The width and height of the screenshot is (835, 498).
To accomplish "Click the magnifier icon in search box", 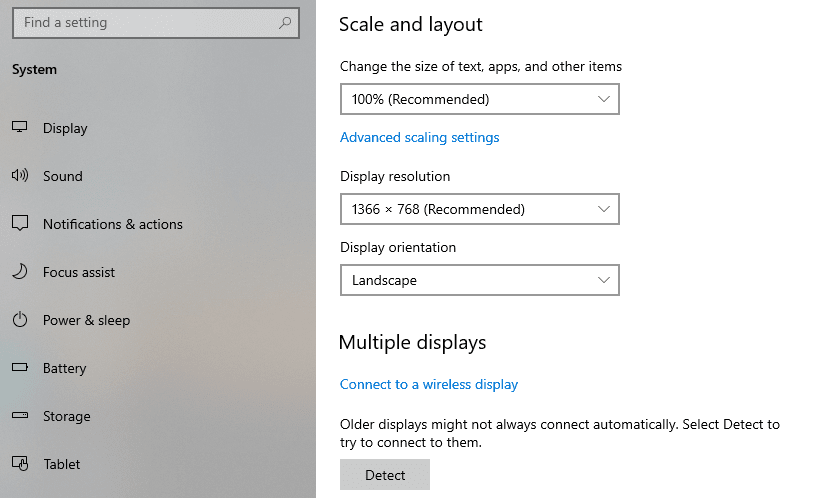I will pyautogui.click(x=285, y=22).
